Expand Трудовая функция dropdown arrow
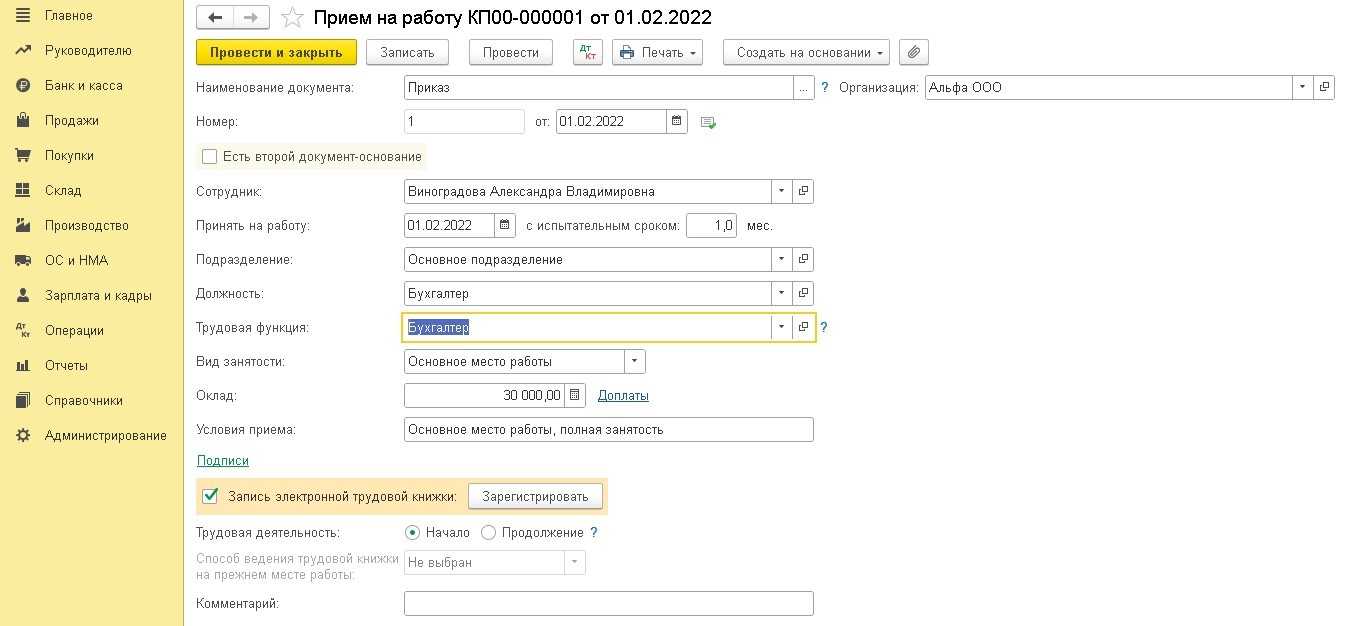This screenshot has width=1347, height=626. [782, 327]
